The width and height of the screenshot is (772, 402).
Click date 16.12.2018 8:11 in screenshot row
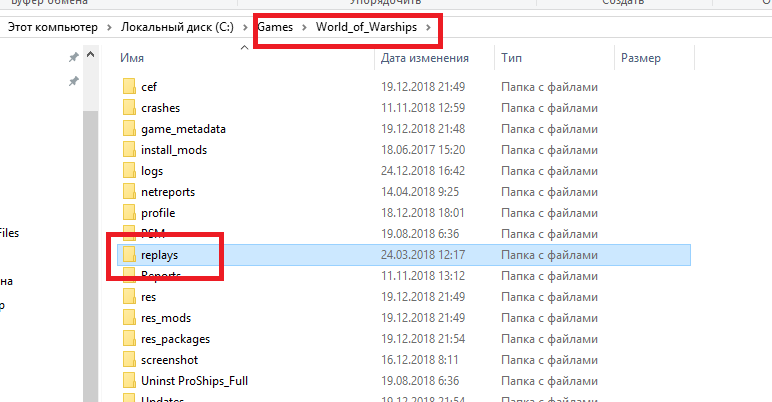point(419,360)
